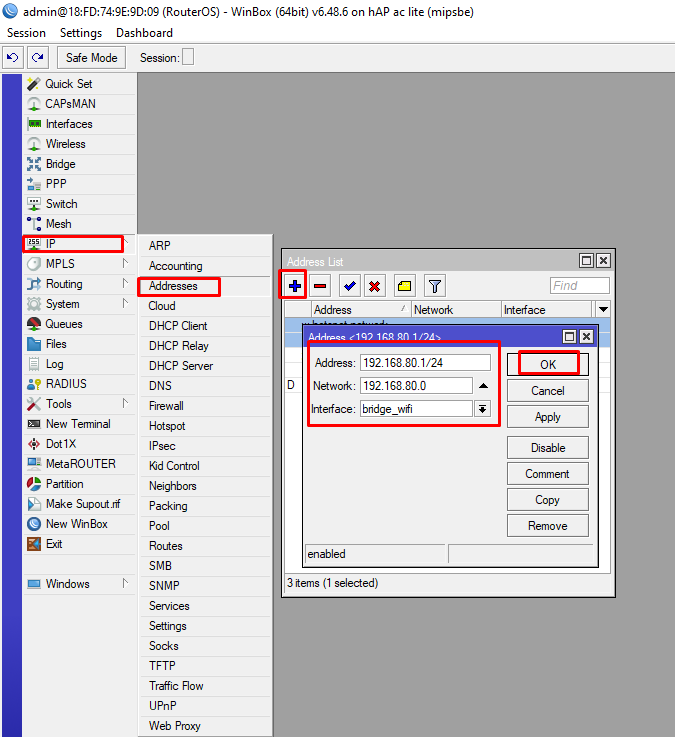
Task: Click the Redo arrow icon in toolbar
Action: tap(38, 58)
